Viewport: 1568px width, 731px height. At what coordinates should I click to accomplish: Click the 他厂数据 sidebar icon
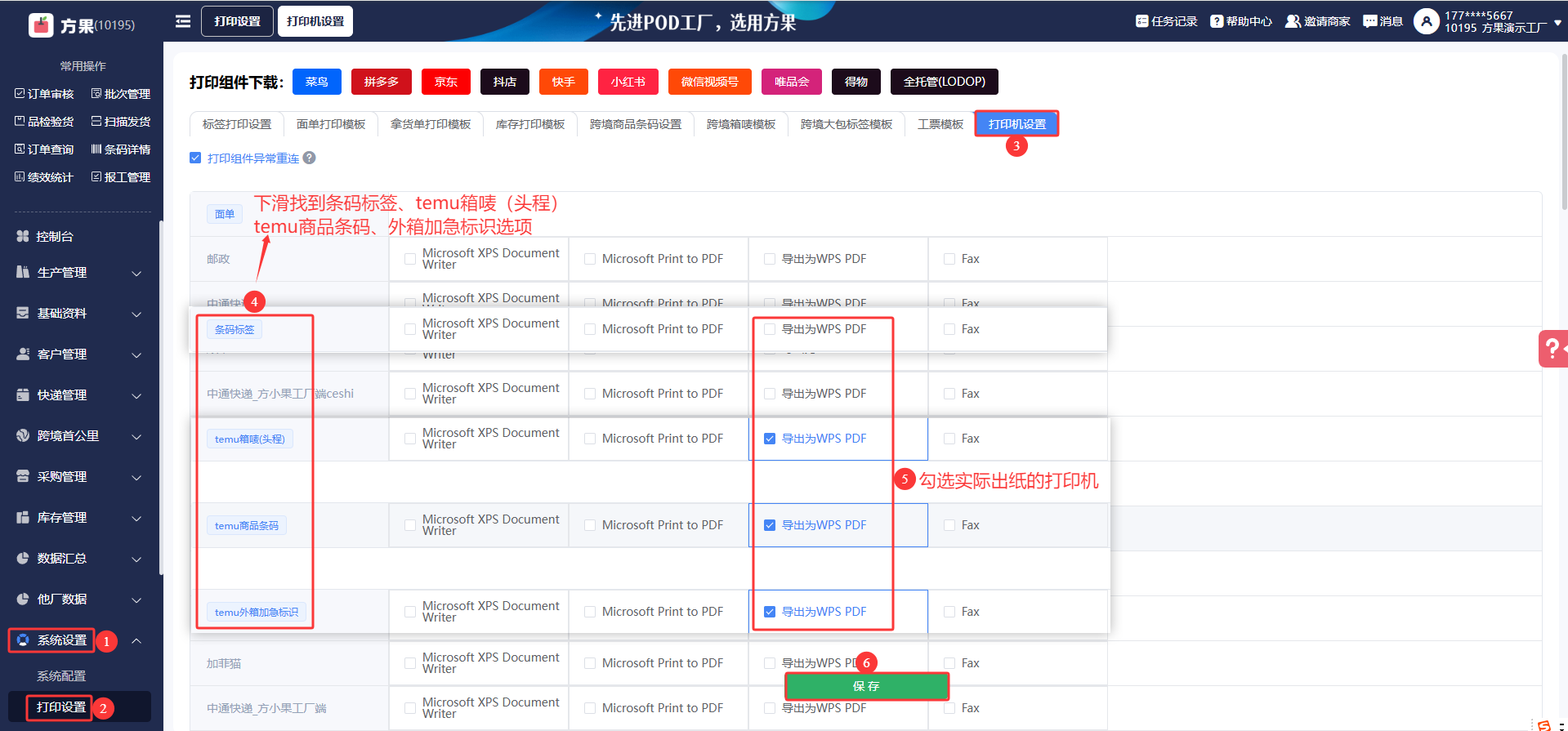[x=23, y=599]
